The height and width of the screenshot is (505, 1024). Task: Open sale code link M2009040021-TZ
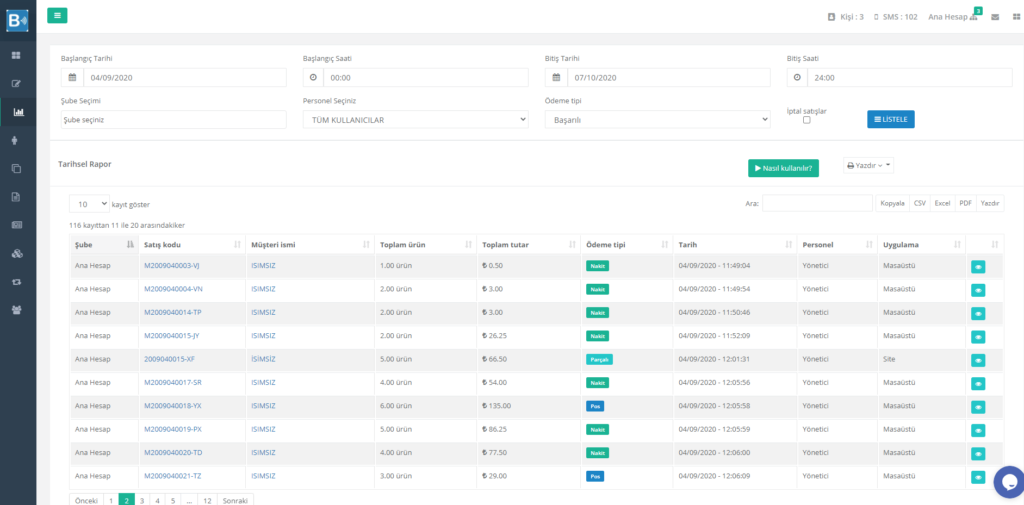tap(173, 476)
